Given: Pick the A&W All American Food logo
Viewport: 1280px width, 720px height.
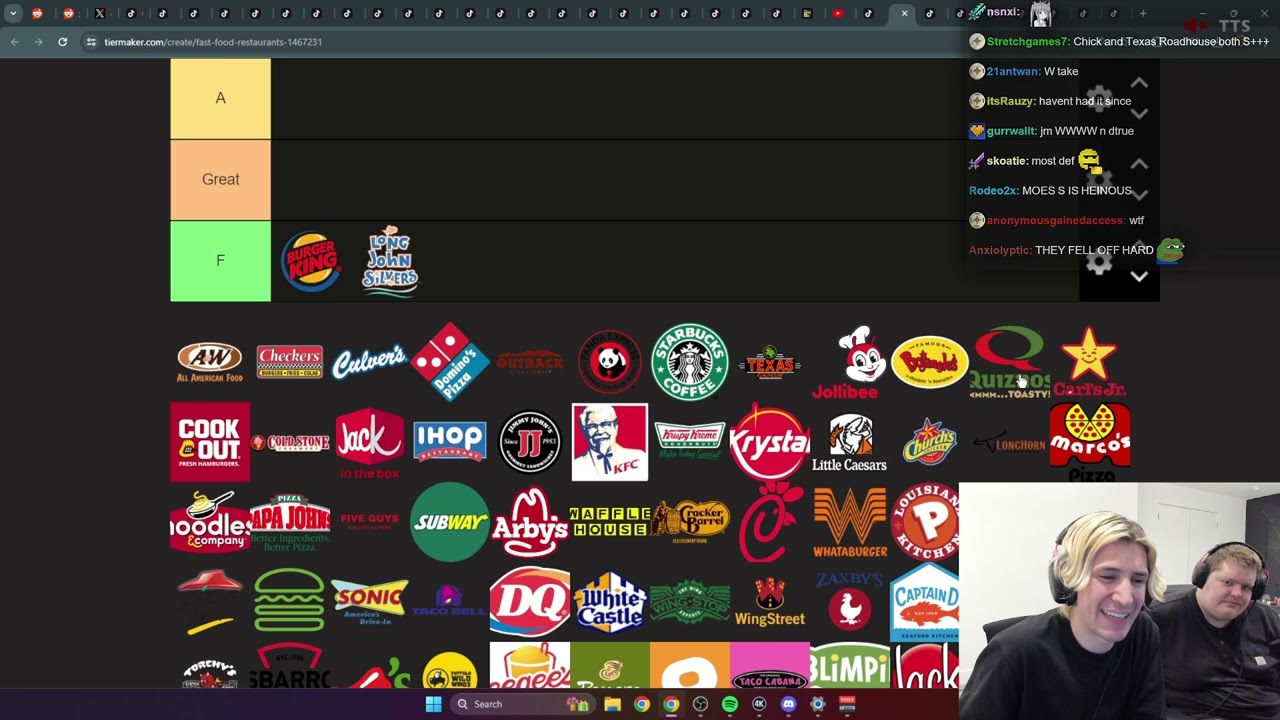Looking at the screenshot, I should pyautogui.click(x=210, y=362).
